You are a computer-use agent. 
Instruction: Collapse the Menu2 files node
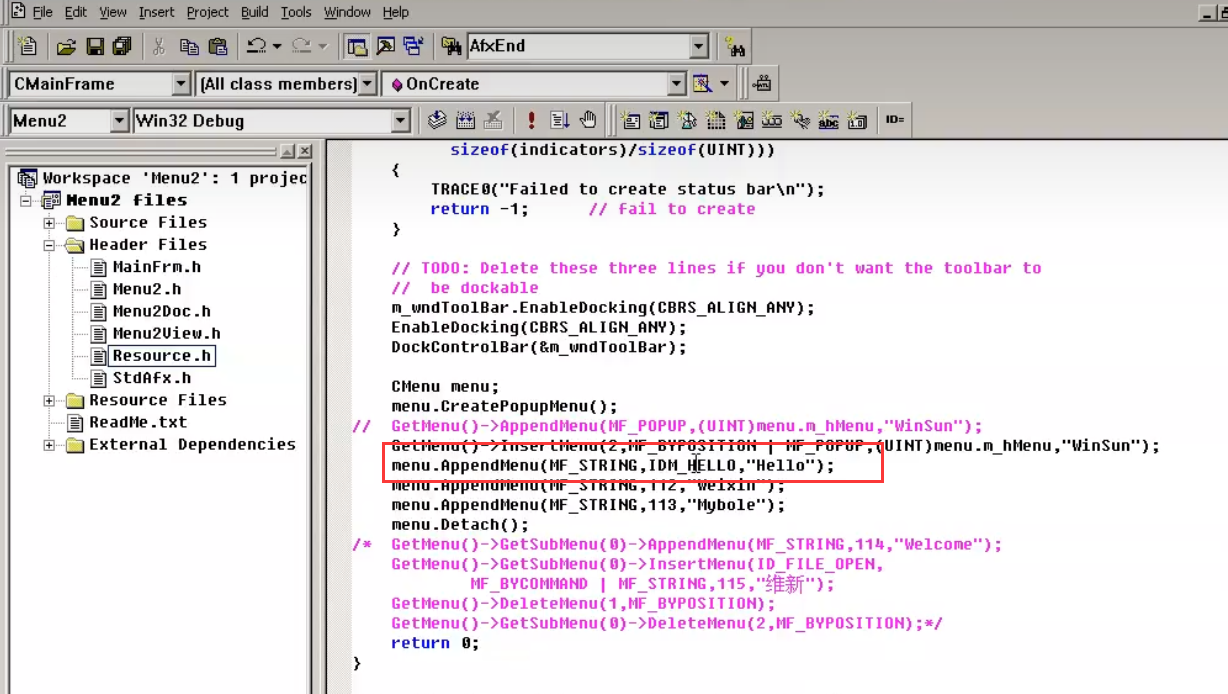tap(26, 200)
